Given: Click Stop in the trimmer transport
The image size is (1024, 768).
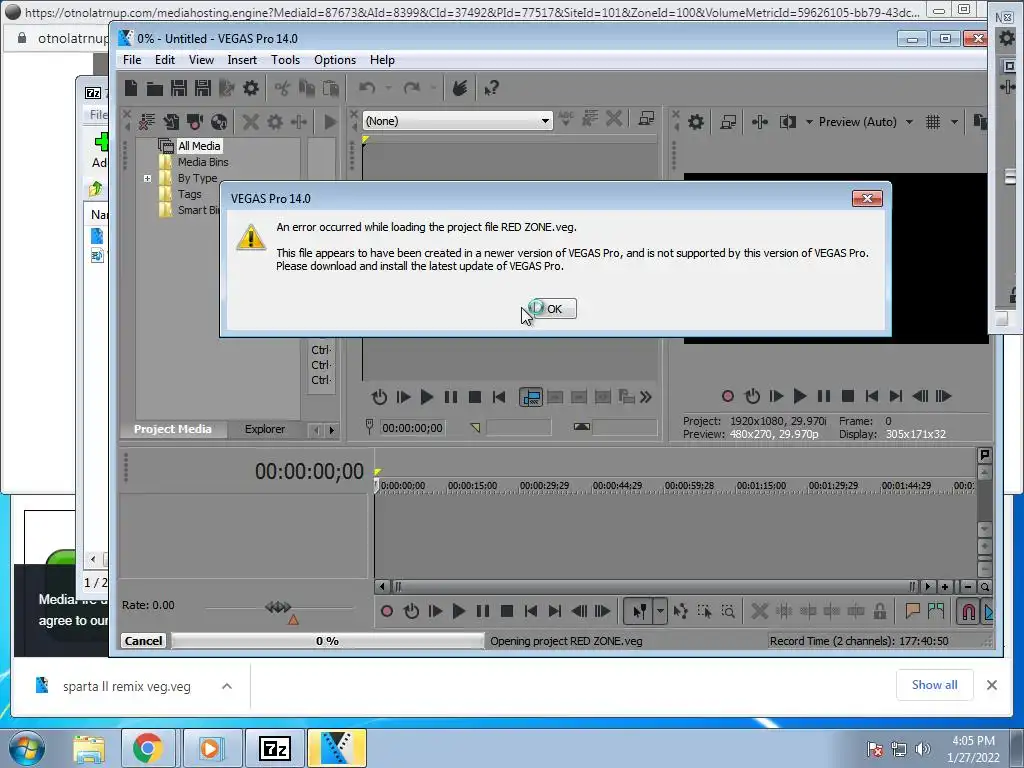Looking at the screenshot, I should pos(475,397).
